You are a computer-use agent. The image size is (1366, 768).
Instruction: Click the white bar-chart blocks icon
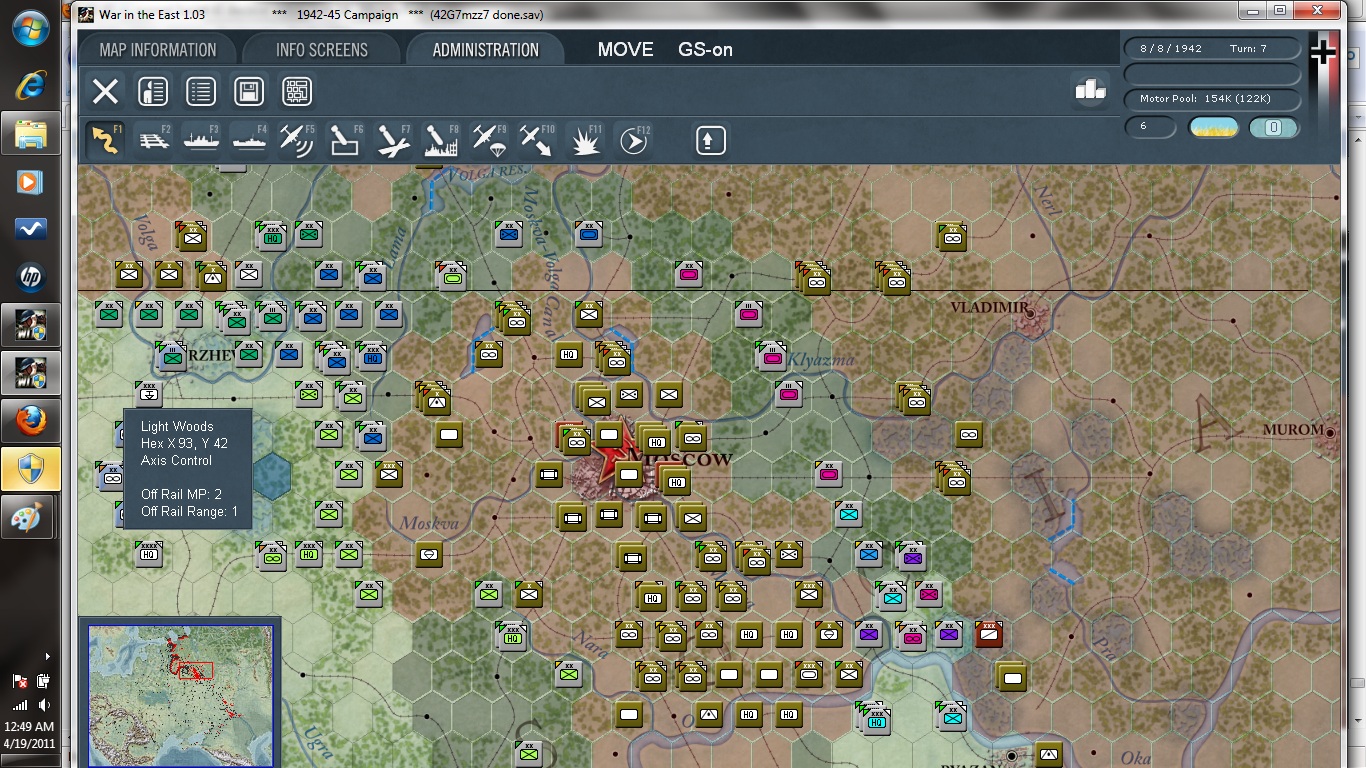[x=1090, y=89]
